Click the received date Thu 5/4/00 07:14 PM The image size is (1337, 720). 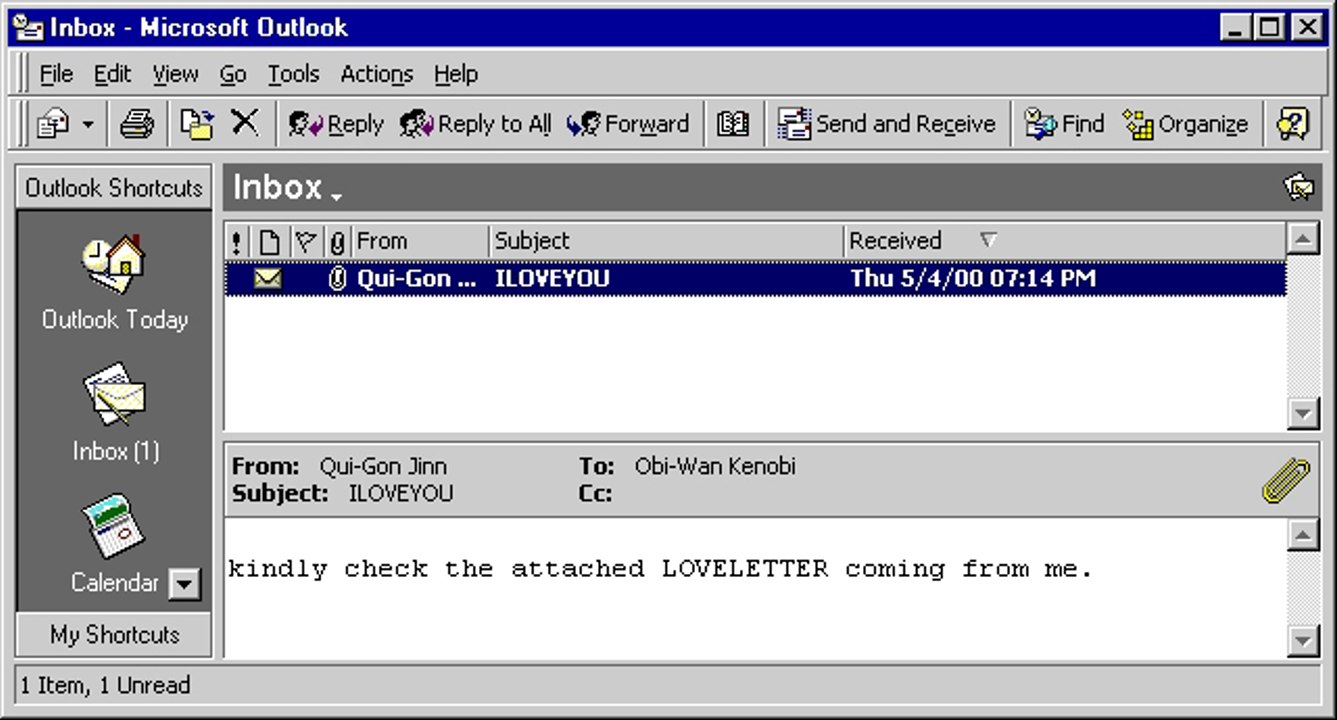pyautogui.click(x=973, y=279)
